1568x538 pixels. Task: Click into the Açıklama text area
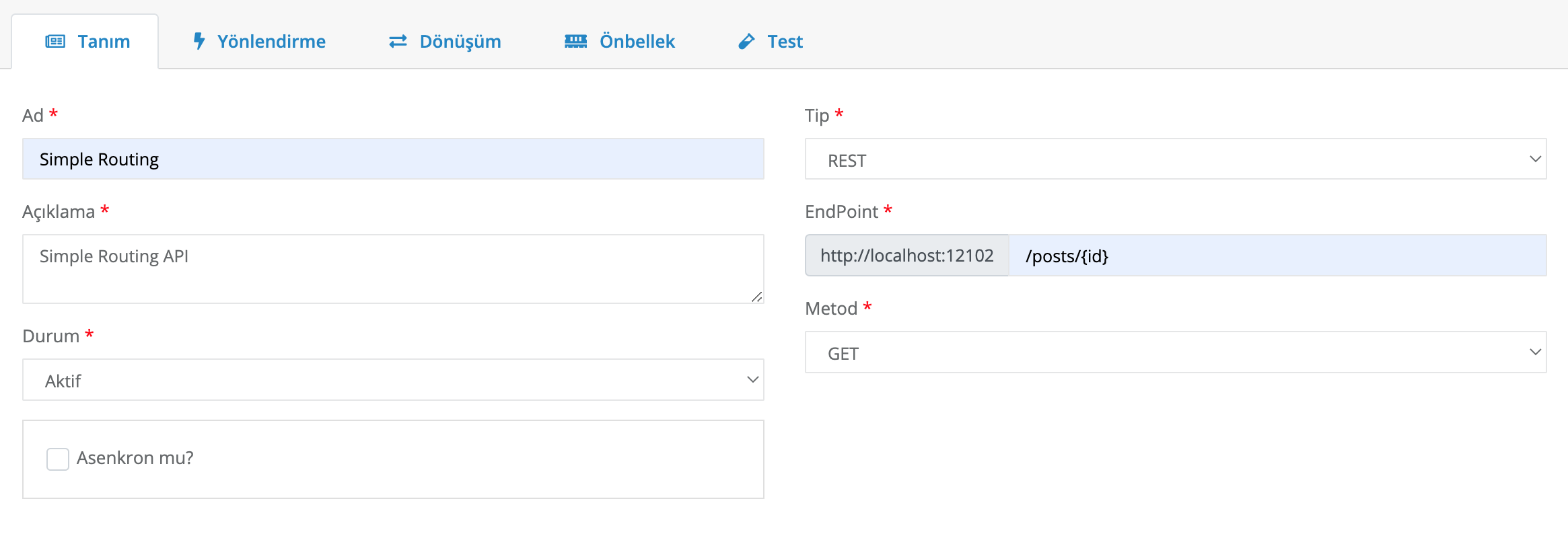click(x=393, y=269)
